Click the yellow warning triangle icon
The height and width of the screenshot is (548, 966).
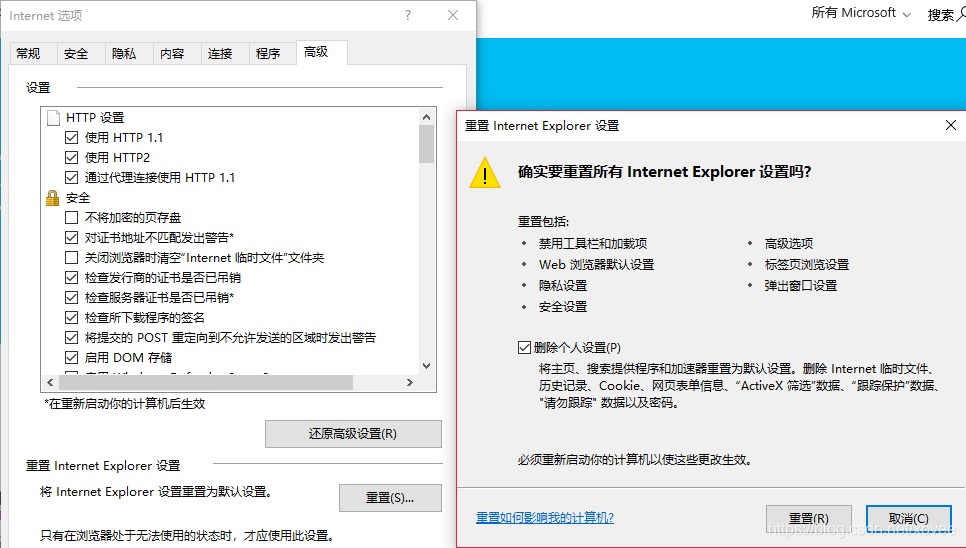point(485,172)
